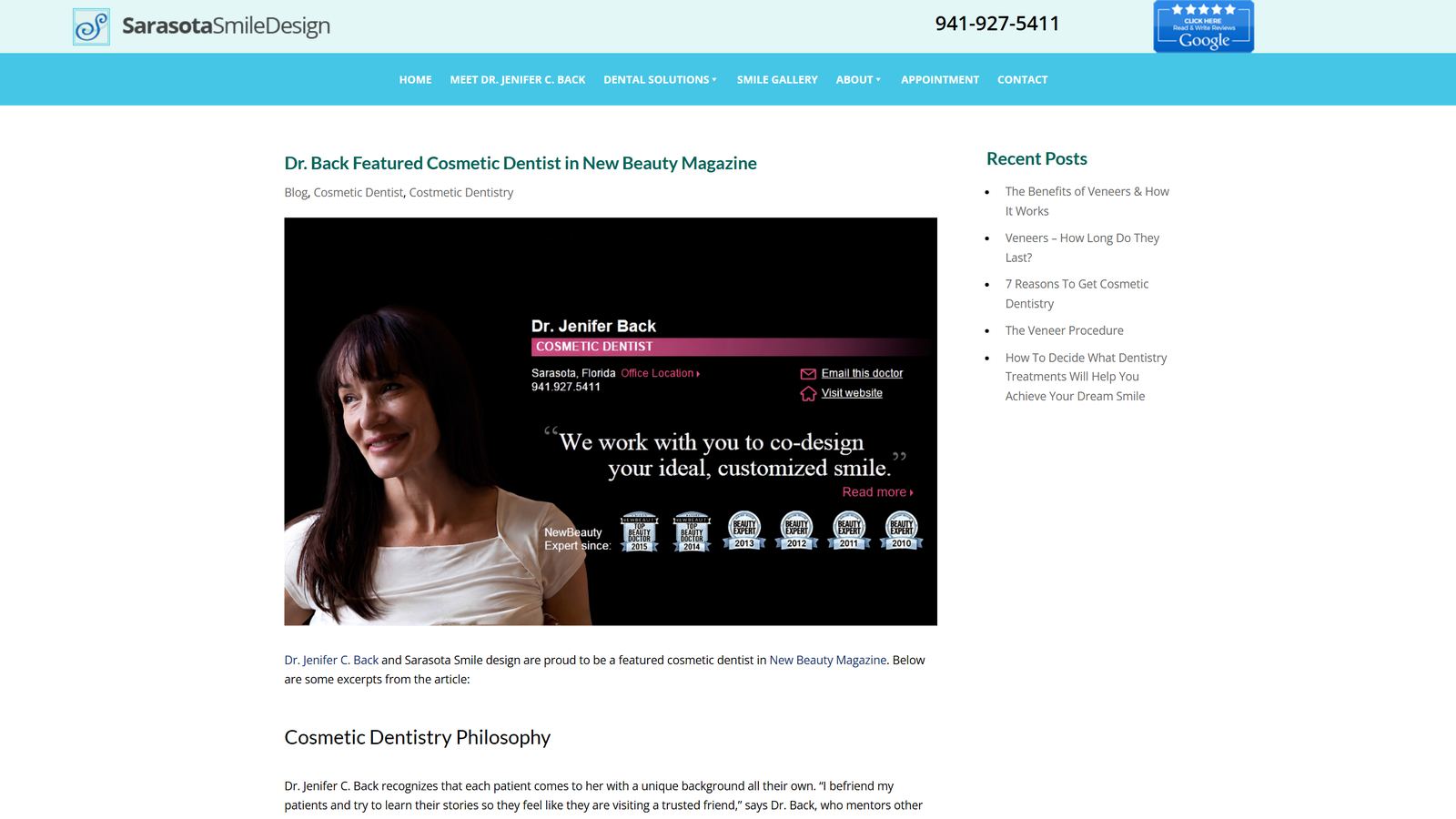This screenshot has width=1456, height=819.
Task: Click the Office Location link in banner
Action: [660, 373]
